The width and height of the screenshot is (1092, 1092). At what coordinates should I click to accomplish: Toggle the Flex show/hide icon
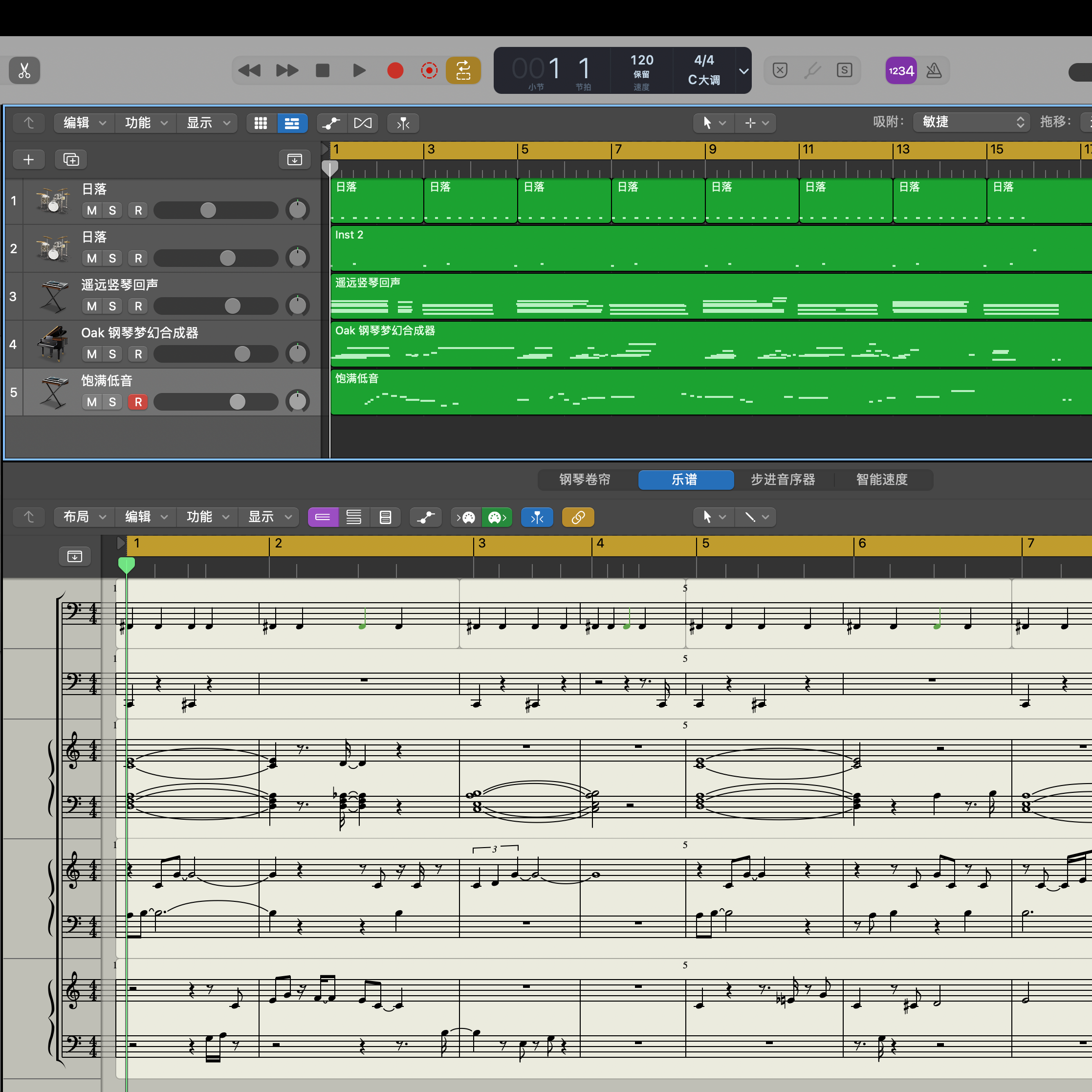coord(363,123)
